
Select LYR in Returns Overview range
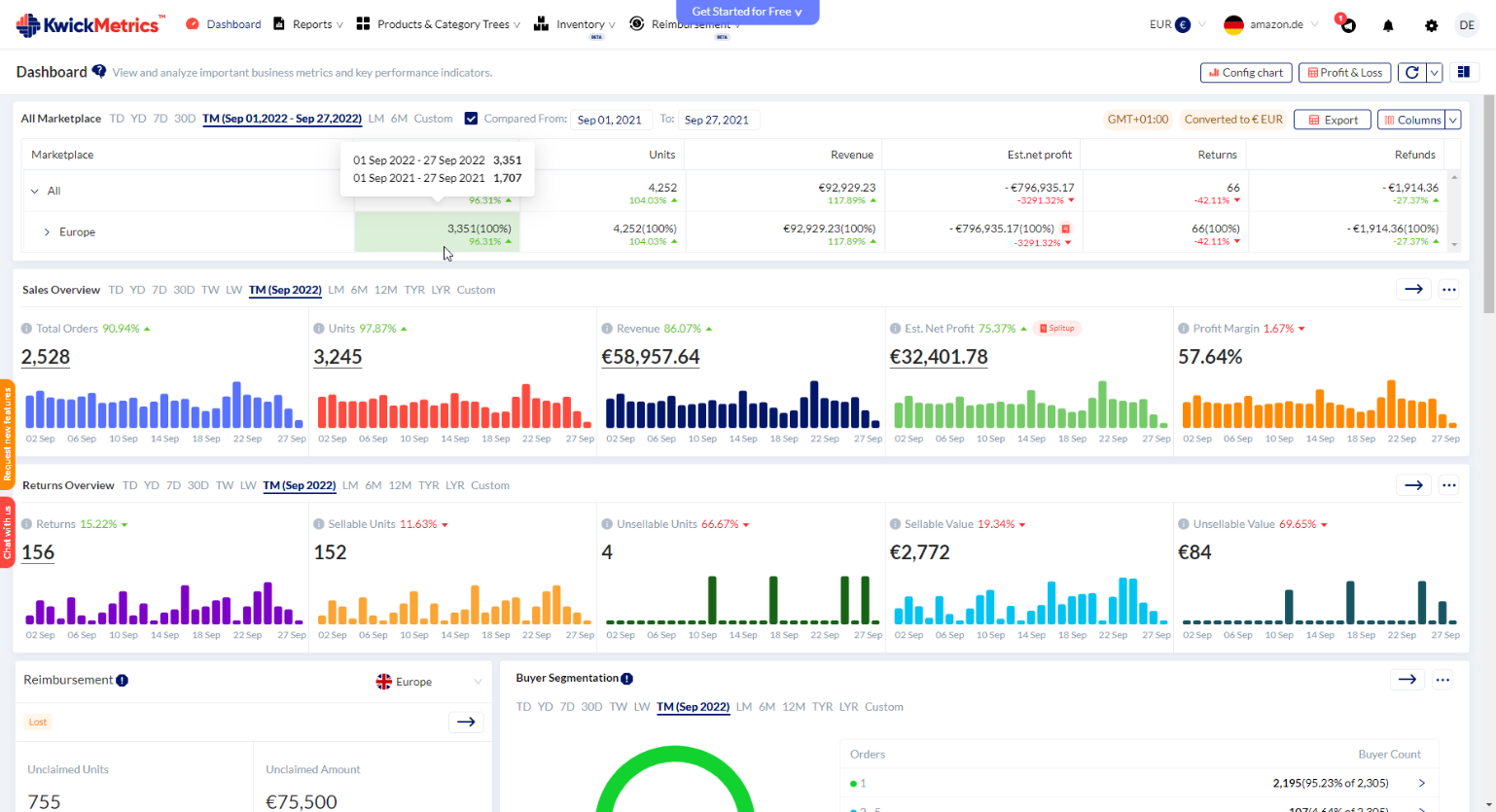click(x=455, y=485)
